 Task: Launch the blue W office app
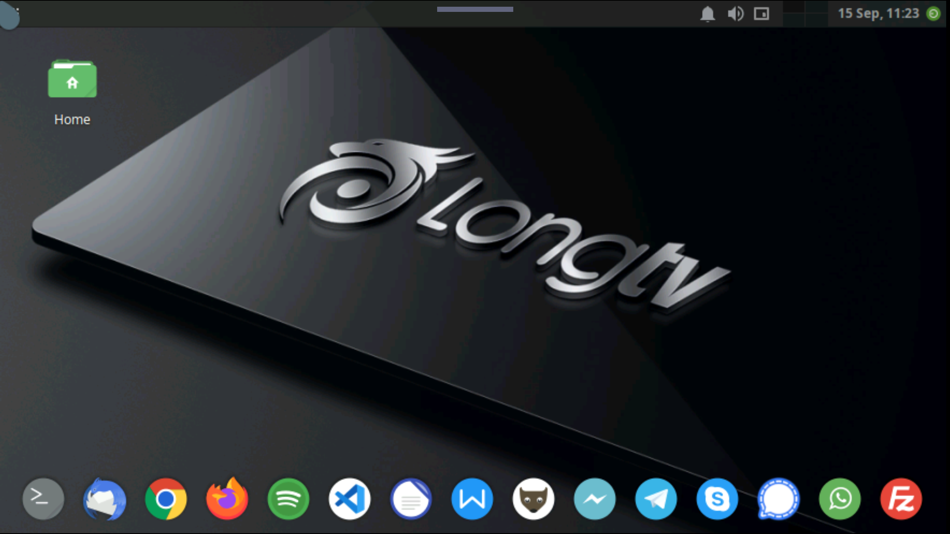[x=472, y=499]
